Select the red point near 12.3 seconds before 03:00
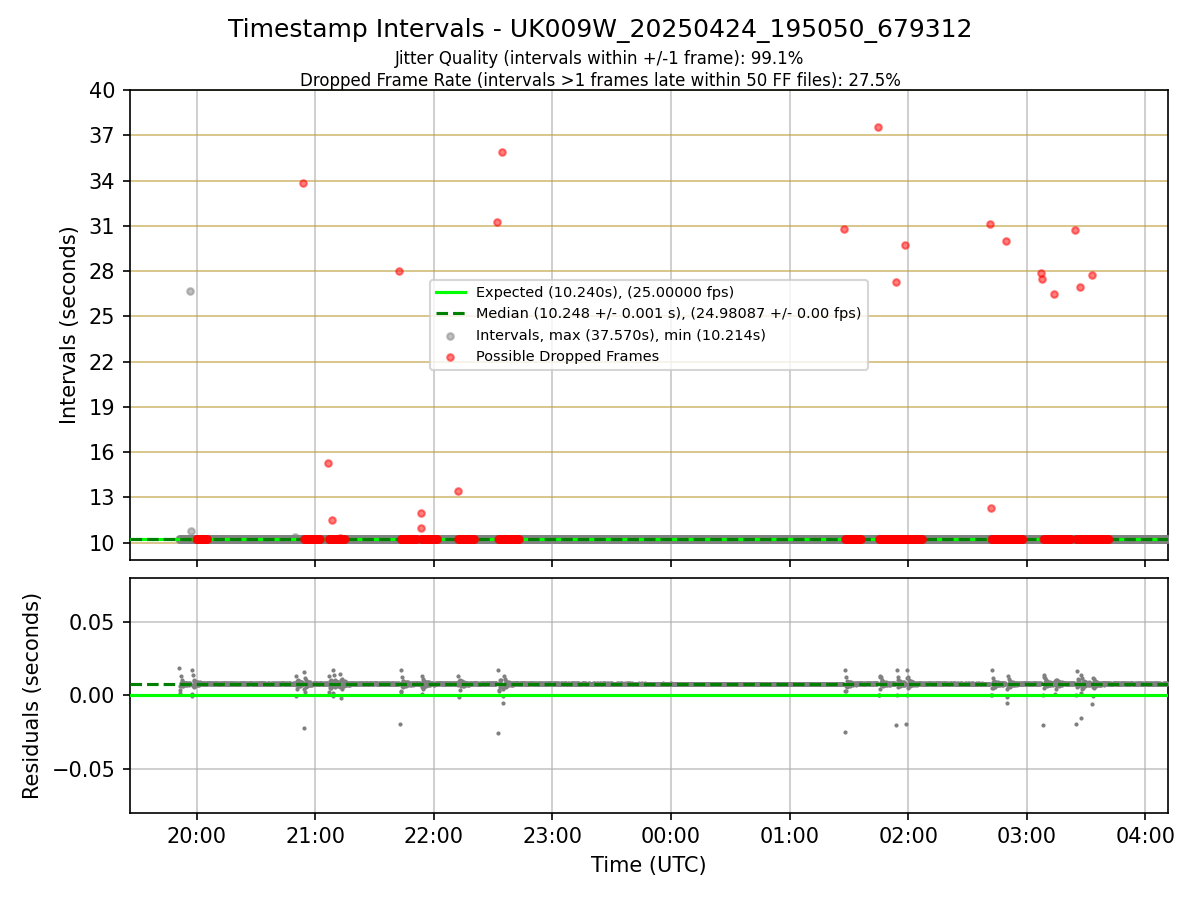The width and height of the screenshot is (1200, 900). (x=991, y=508)
